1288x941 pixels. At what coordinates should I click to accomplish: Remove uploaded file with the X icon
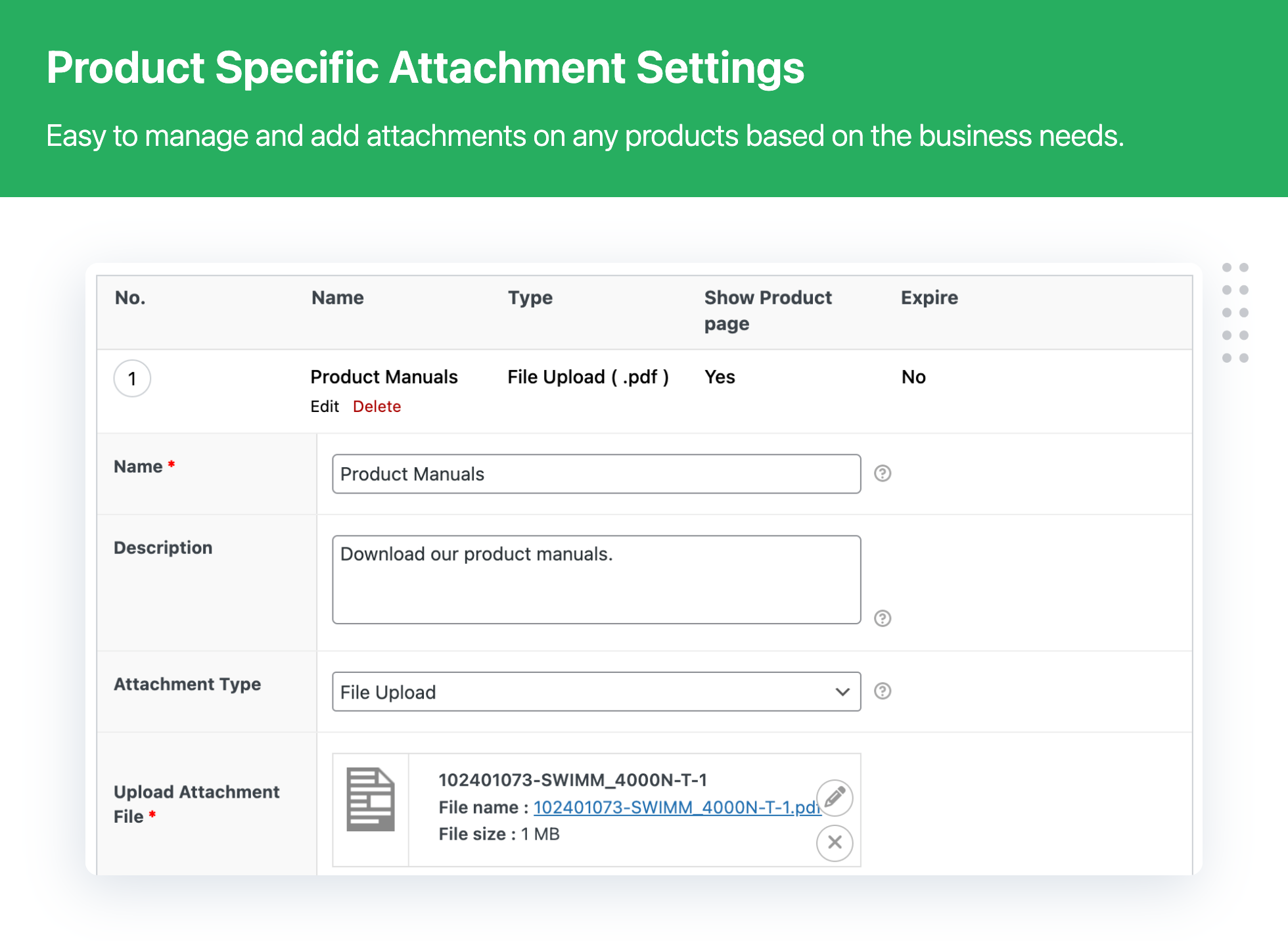(x=835, y=842)
